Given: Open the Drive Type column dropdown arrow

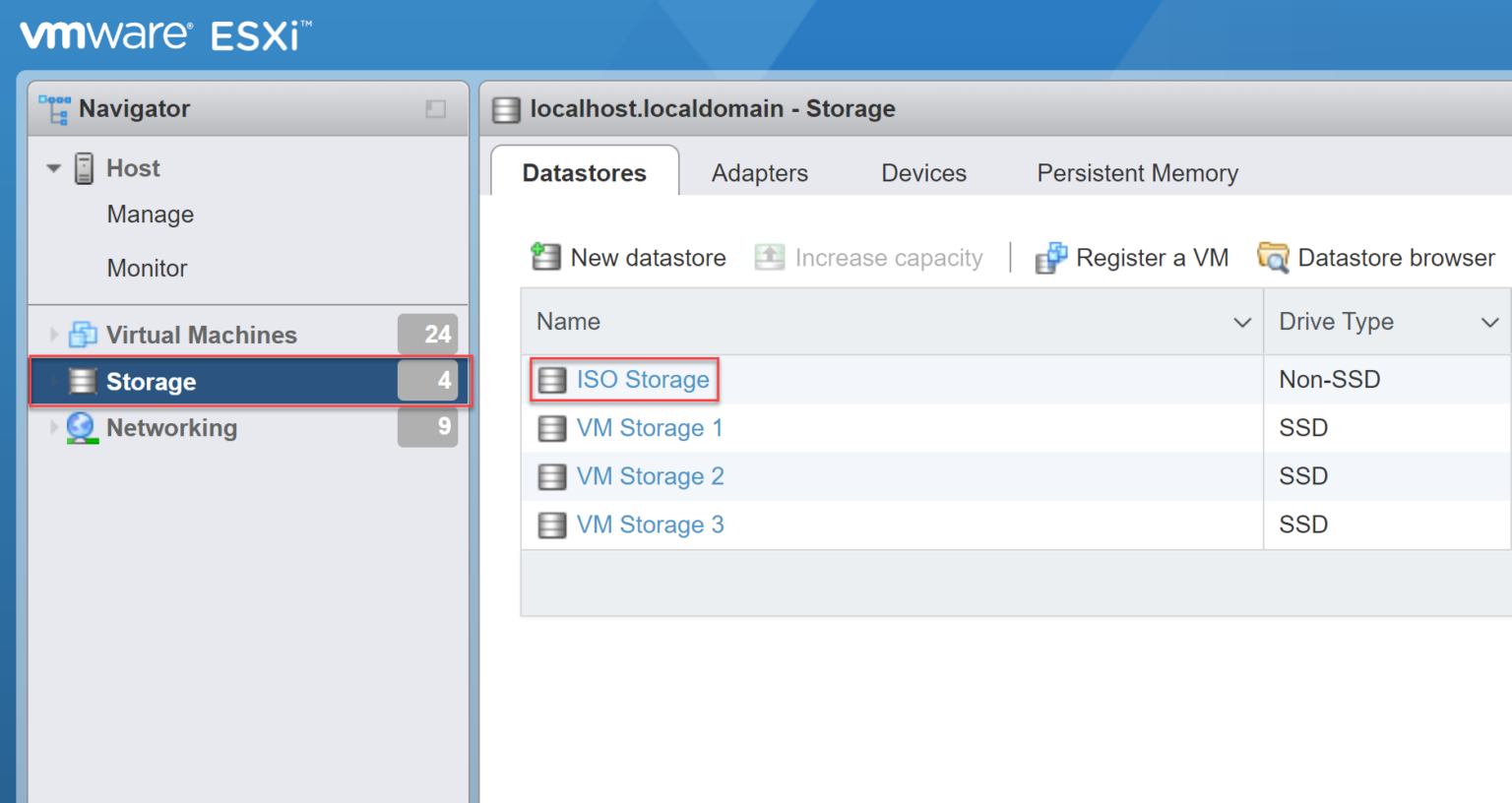Looking at the screenshot, I should coord(1490,322).
